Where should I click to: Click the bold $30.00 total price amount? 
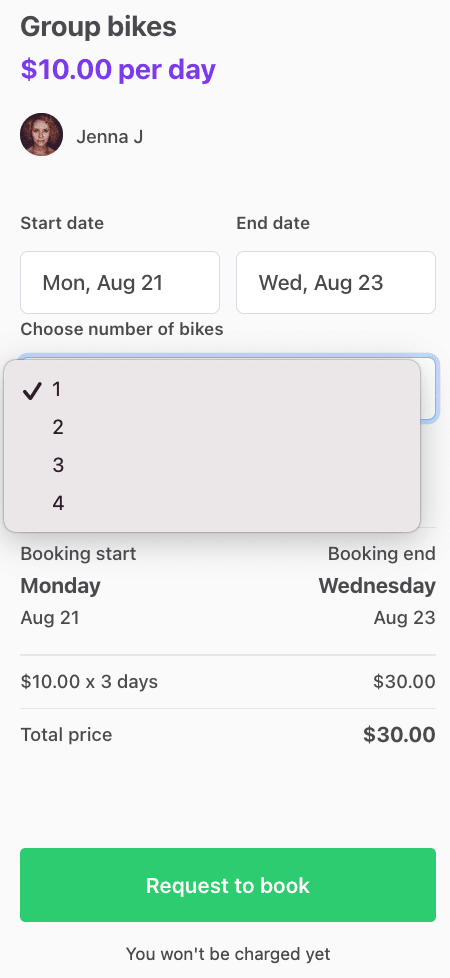[x=399, y=735]
